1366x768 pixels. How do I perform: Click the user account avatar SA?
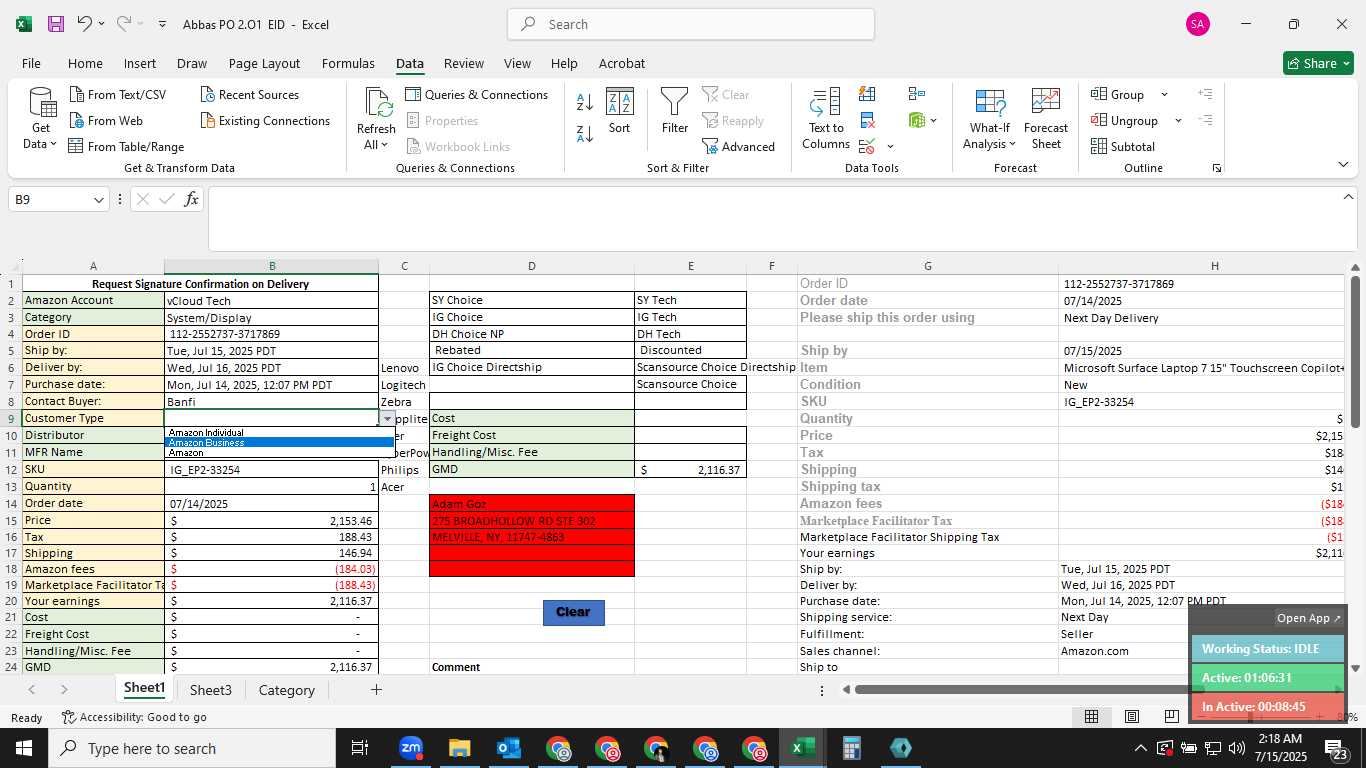pyautogui.click(x=1198, y=24)
